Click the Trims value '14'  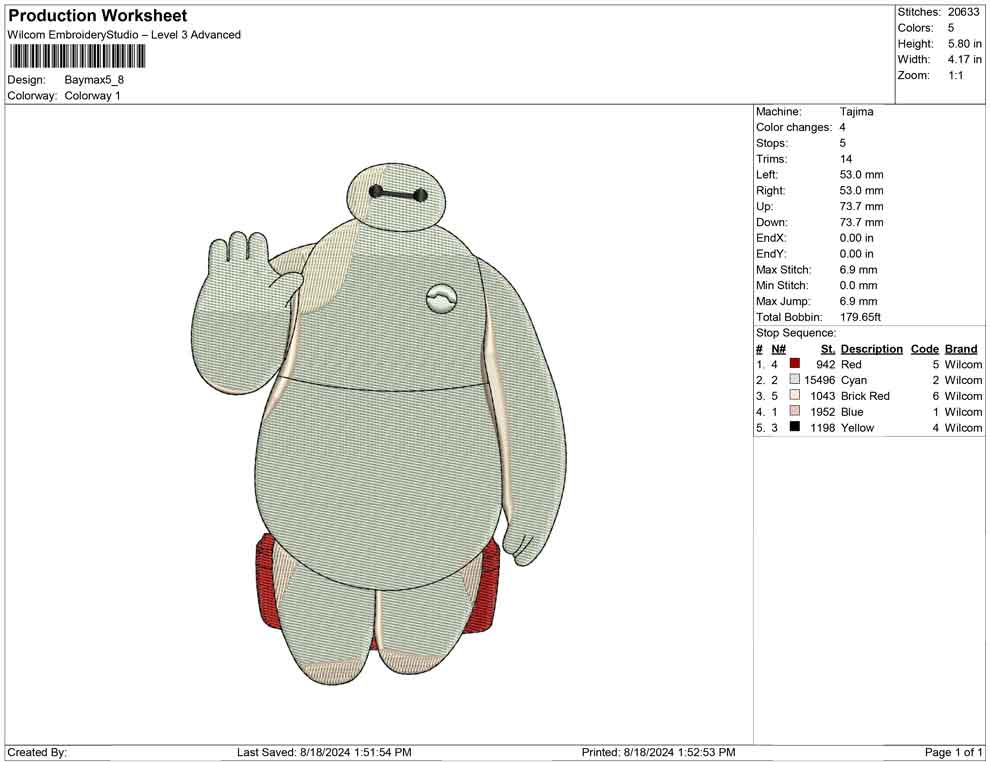tap(845, 158)
